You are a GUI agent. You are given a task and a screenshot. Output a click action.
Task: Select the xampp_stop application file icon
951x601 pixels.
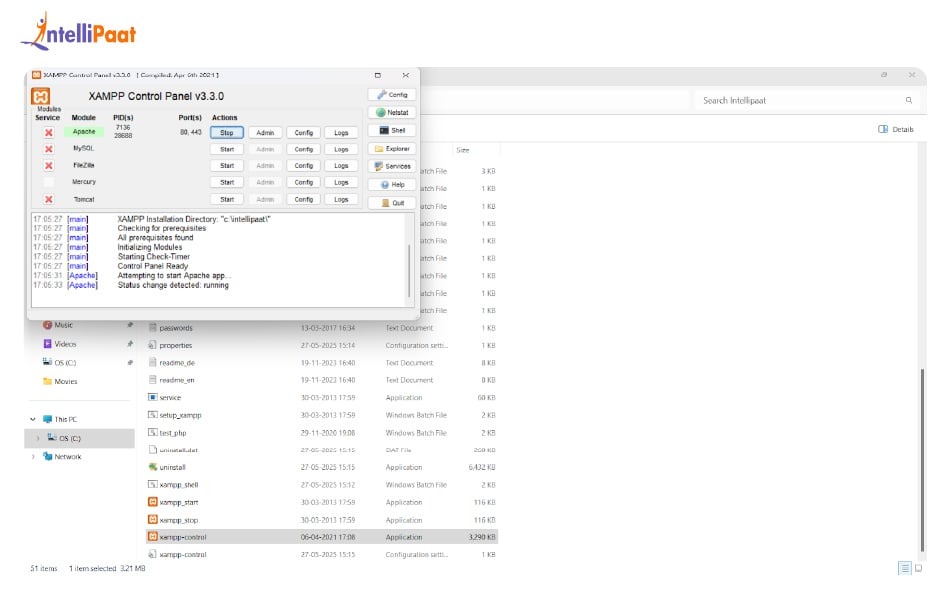(153, 520)
